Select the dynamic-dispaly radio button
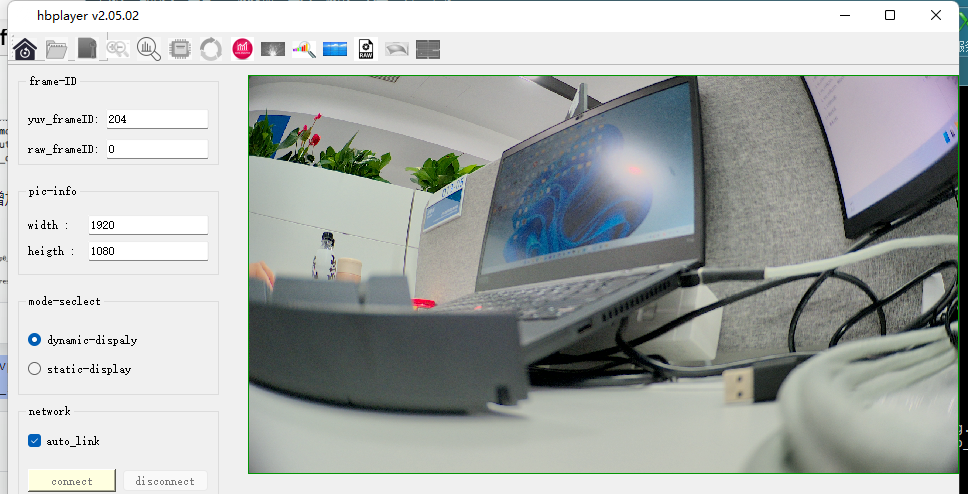This screenshot has height=494, width=968. [35, 340]
